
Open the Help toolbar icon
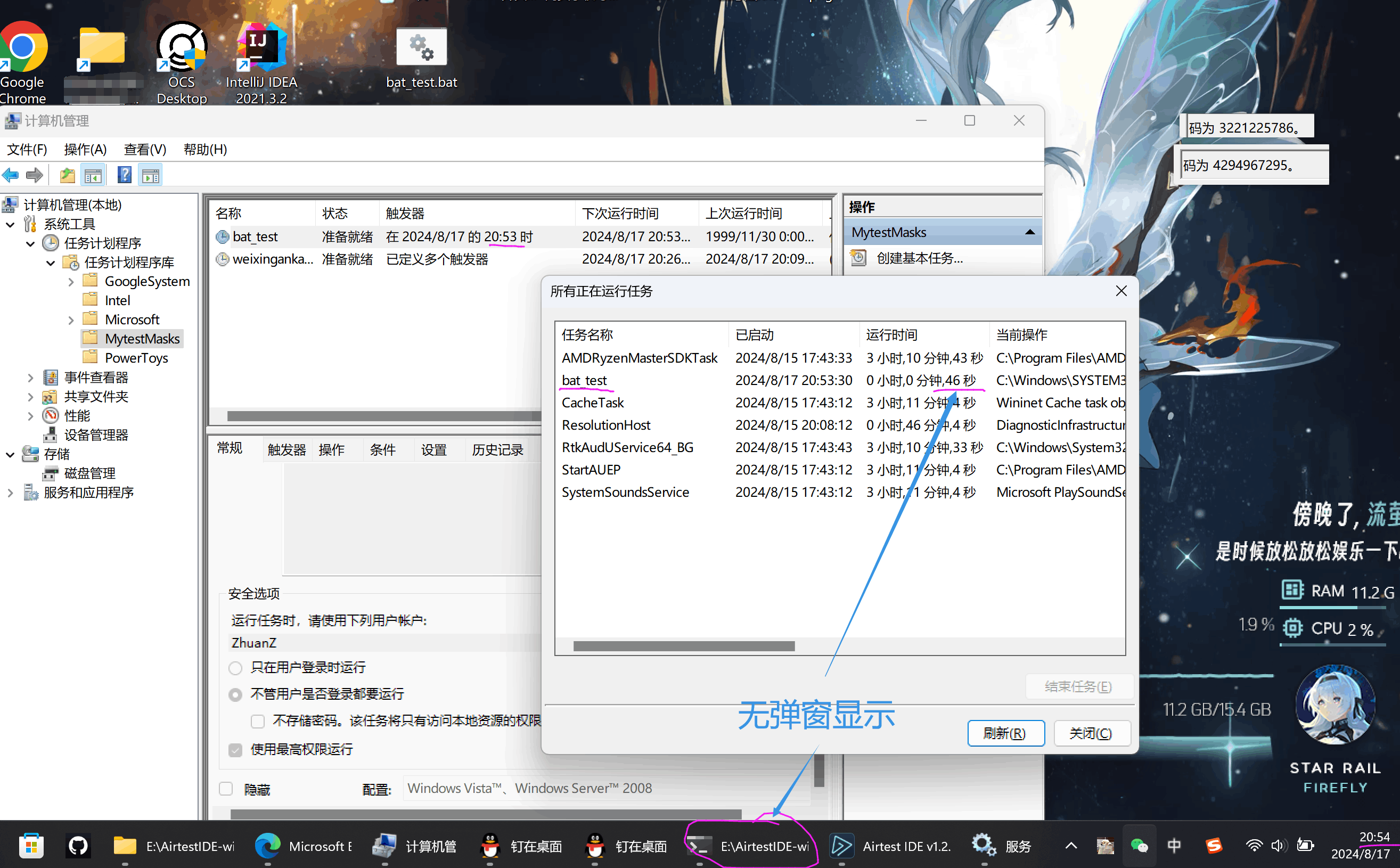coord(125,175)
